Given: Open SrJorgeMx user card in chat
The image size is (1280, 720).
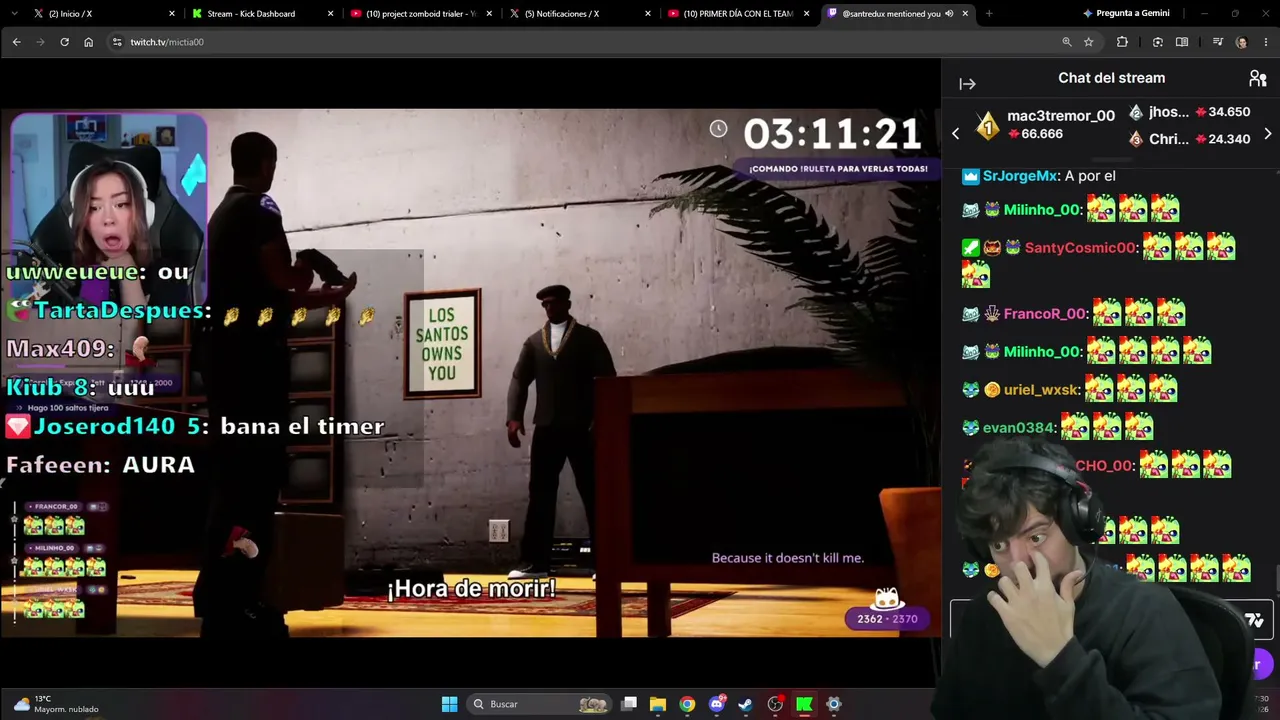Looking at the screenshot, I should click(1020, 176).
